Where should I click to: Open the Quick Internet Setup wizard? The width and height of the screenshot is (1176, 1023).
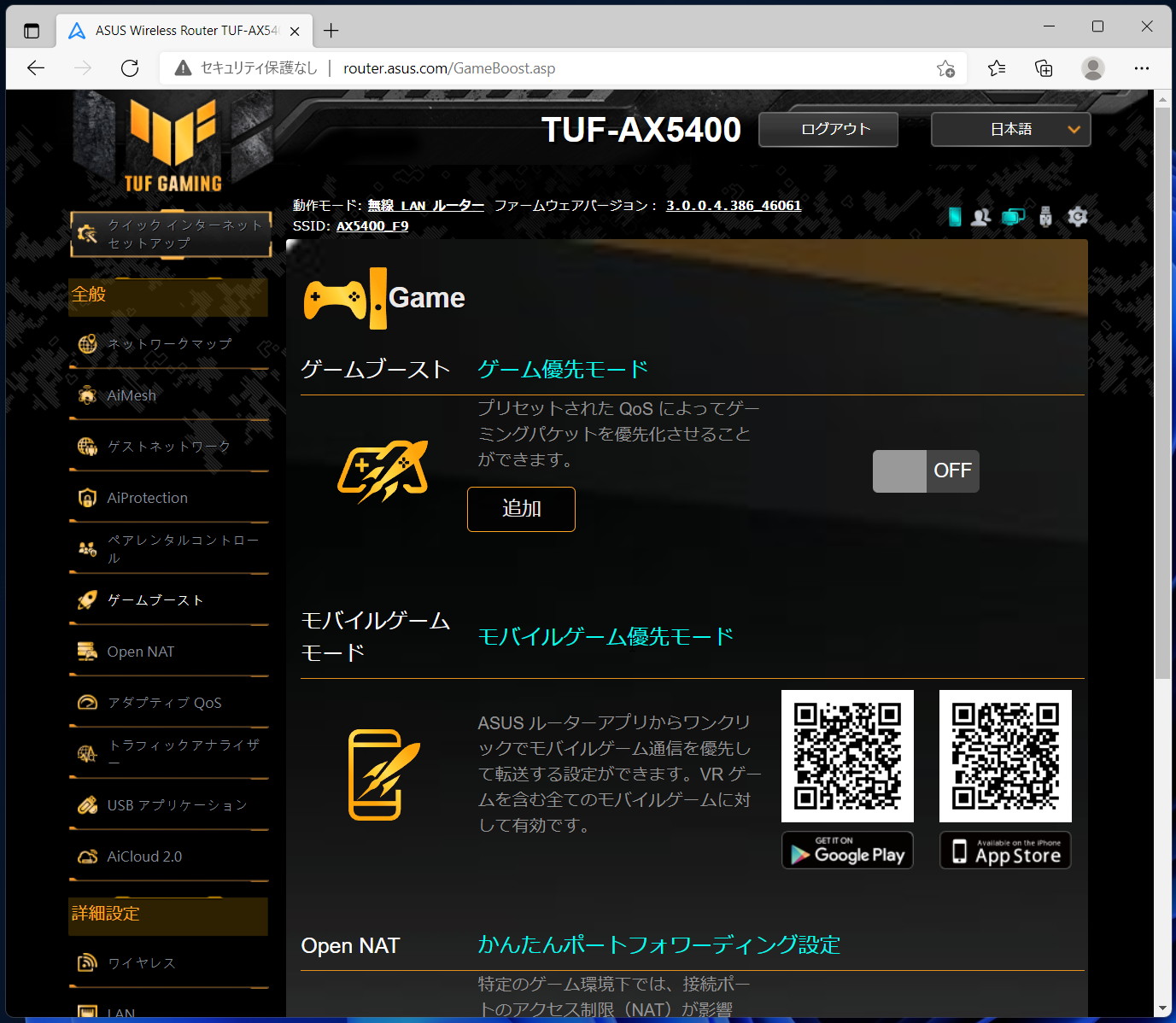171,234
